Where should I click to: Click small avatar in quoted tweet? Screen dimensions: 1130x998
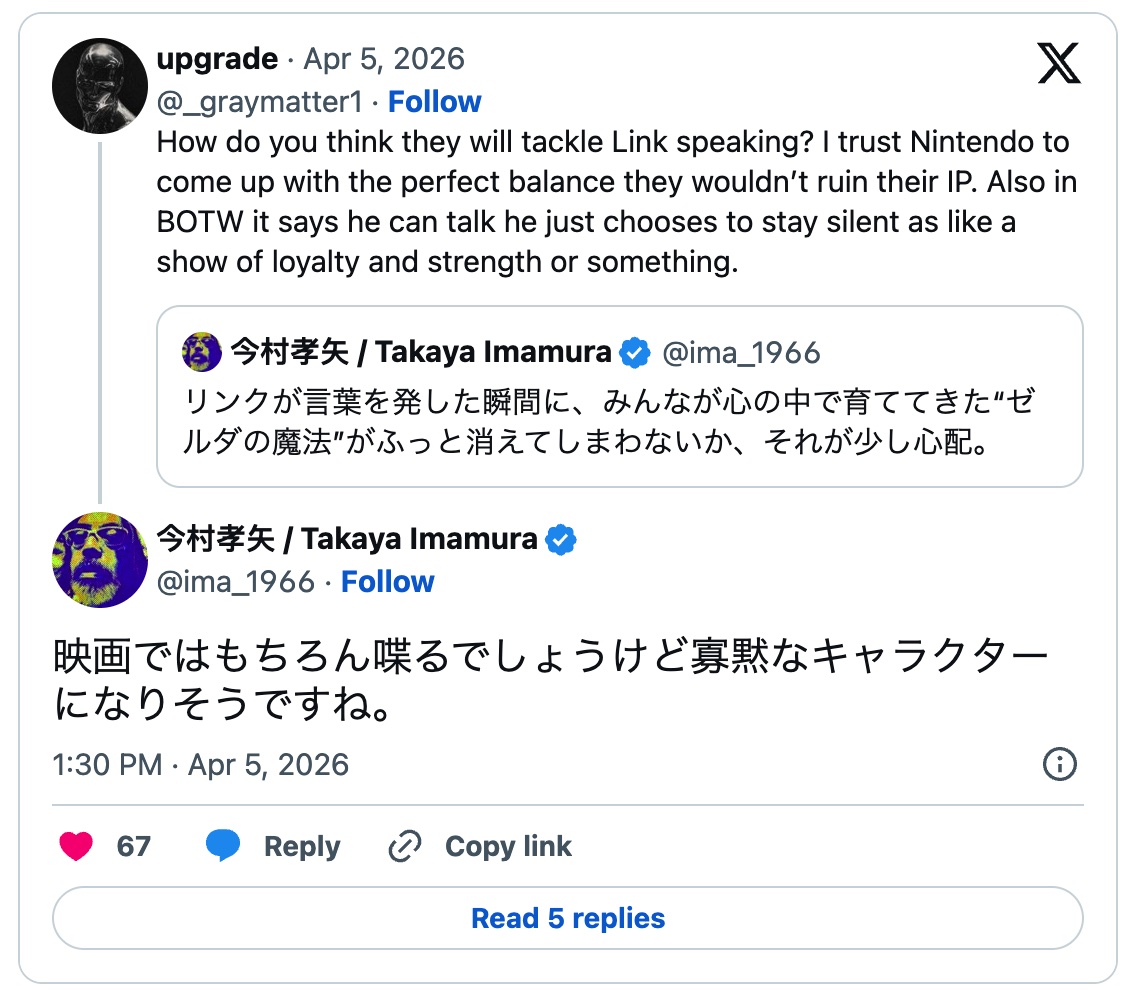(202, 352)
